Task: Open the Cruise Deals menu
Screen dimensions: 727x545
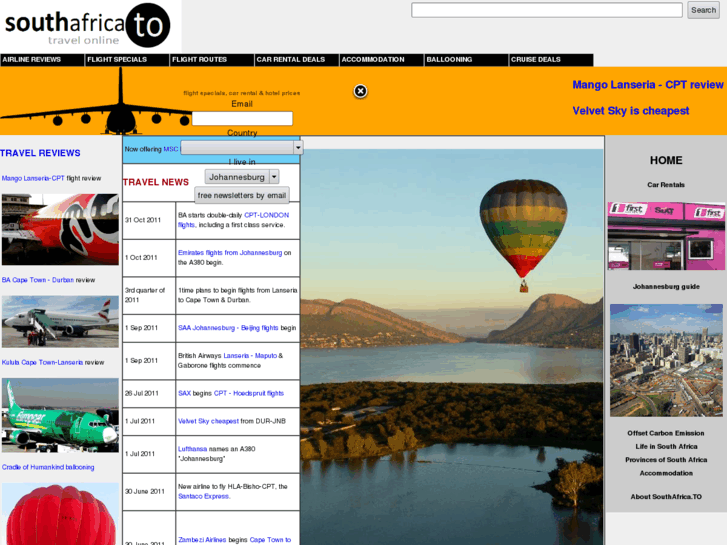Action: [551, 59]
